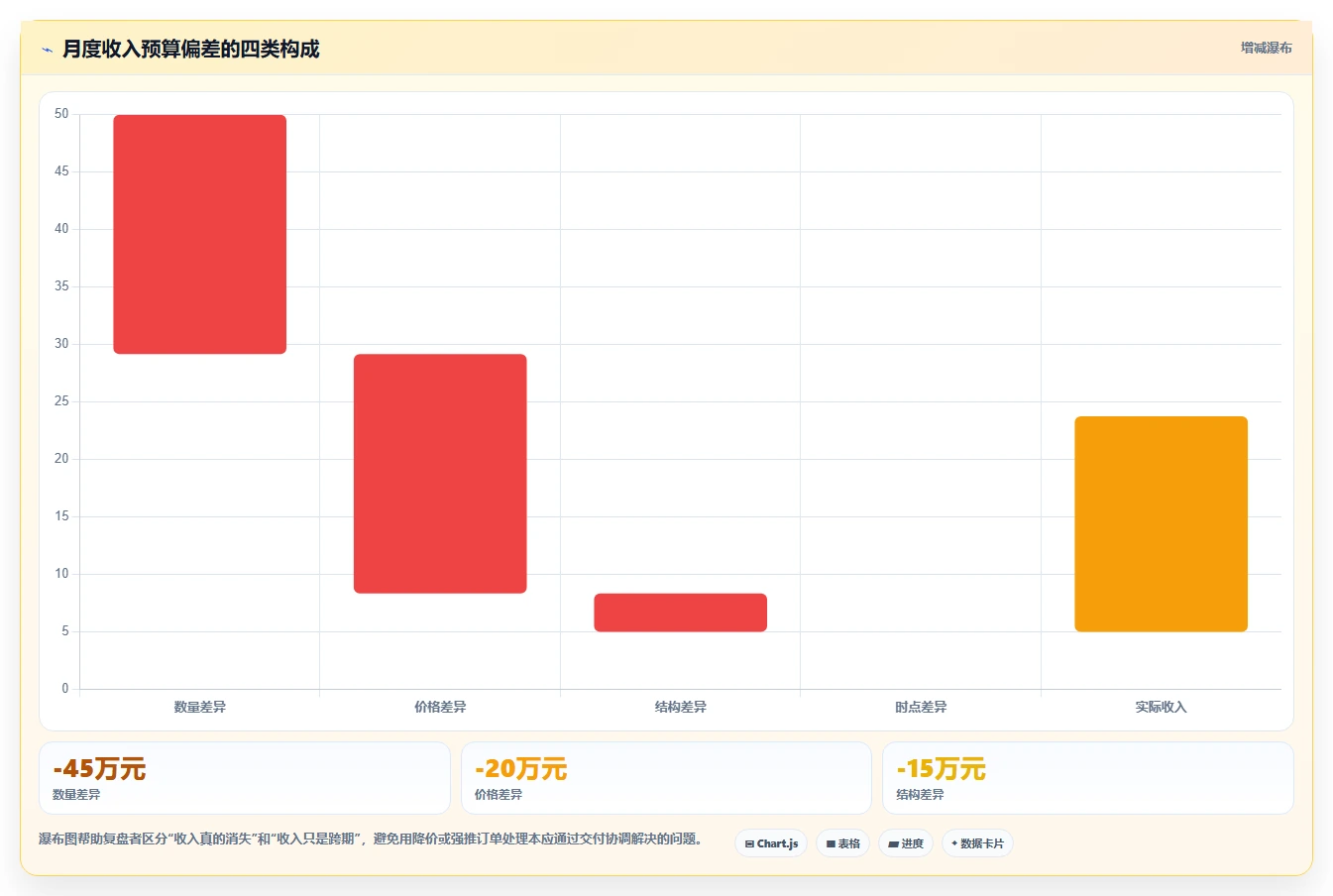
Task: Click the y-axis value 25
Action: click(x=61, y=401)
